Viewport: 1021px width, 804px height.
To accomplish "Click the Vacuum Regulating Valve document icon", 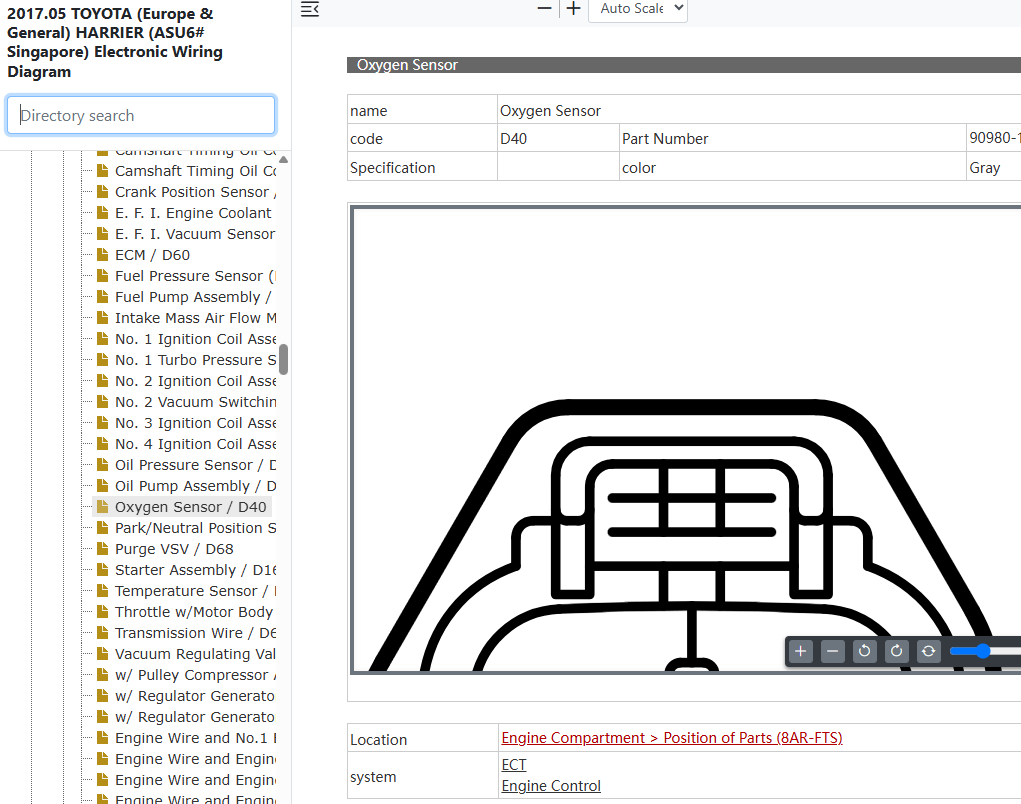I will pos(102,653).
